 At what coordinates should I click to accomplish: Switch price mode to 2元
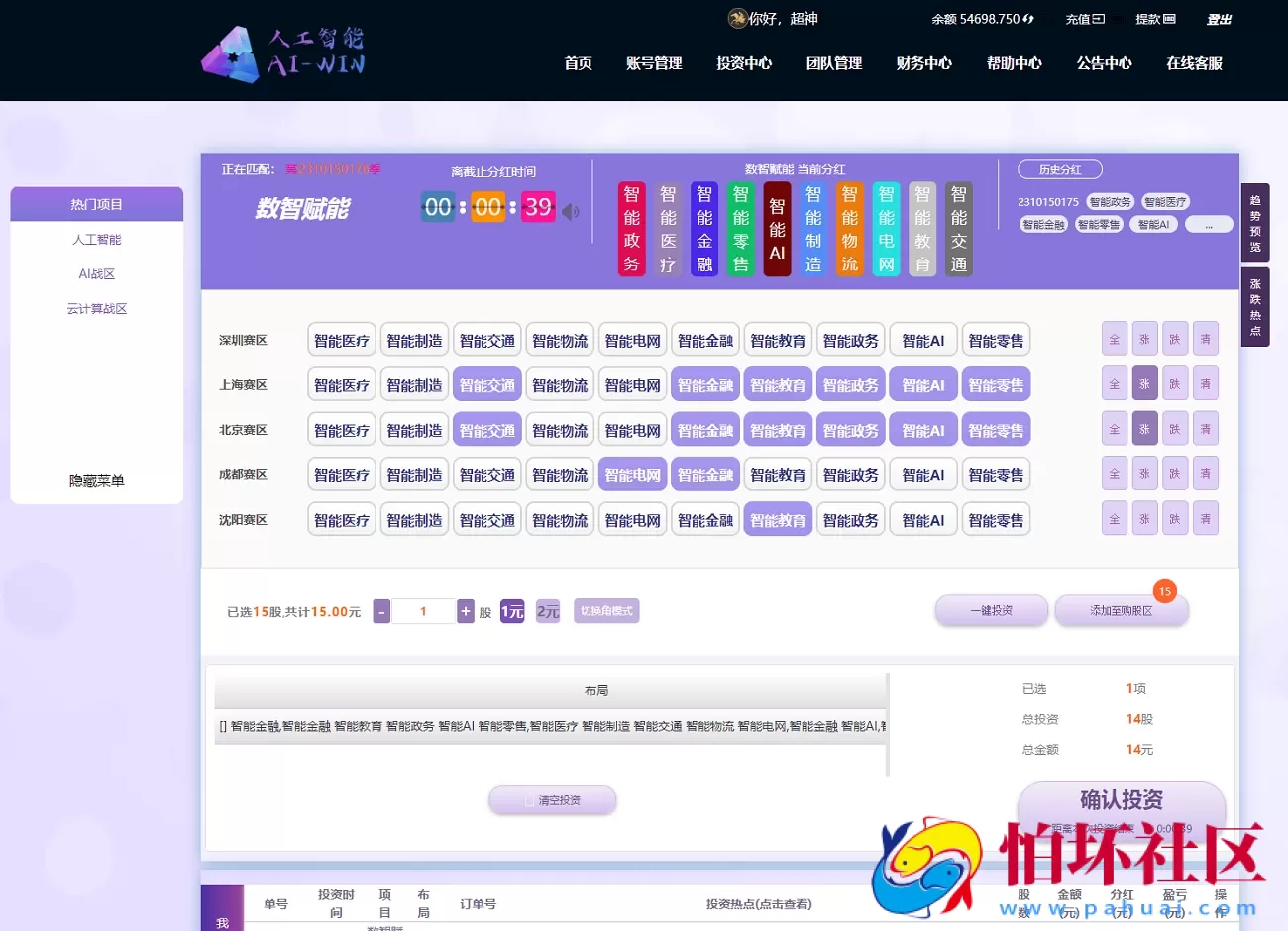click(x=546, y=611)
